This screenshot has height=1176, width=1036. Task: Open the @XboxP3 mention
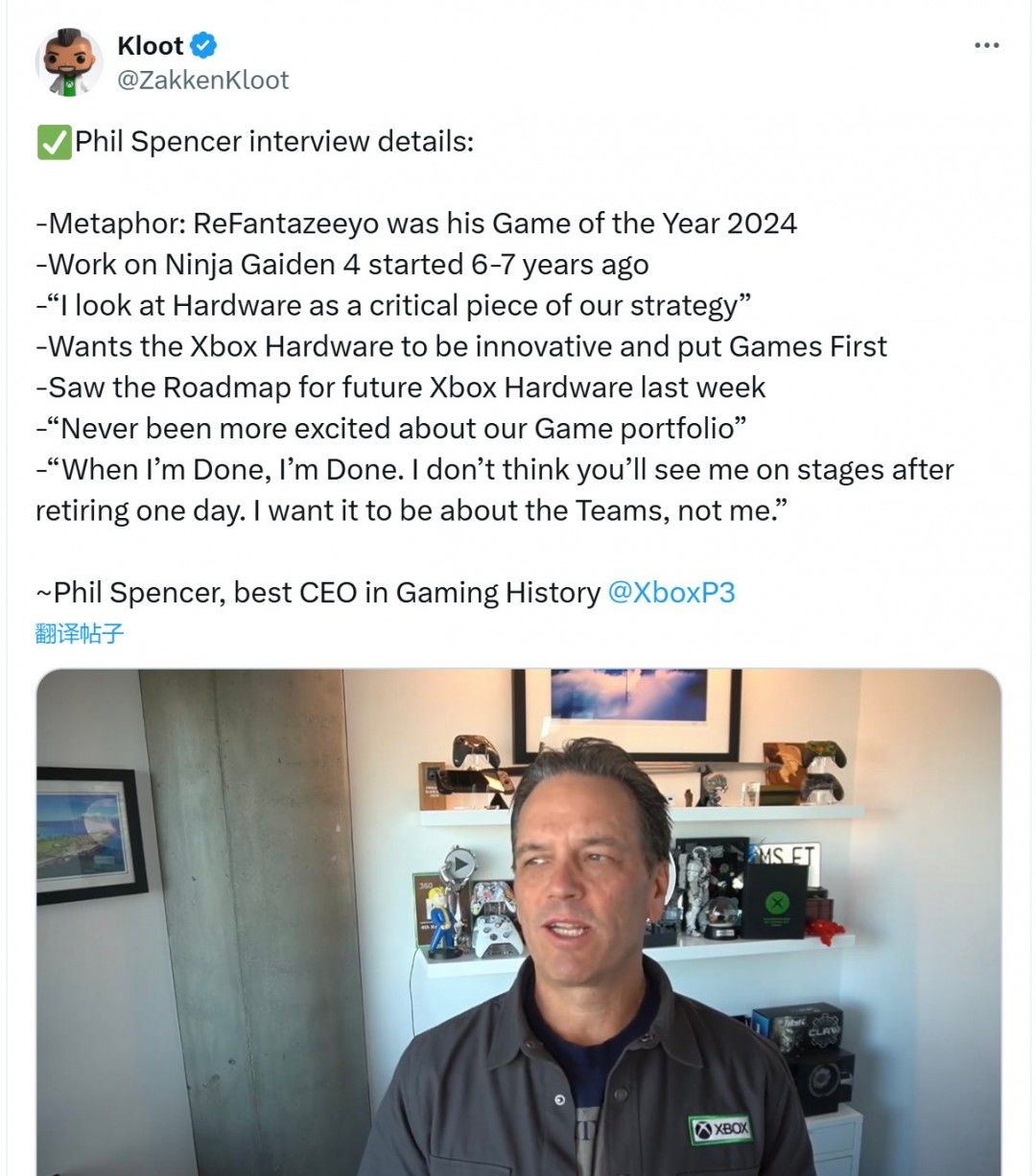[x=671, y=592]
